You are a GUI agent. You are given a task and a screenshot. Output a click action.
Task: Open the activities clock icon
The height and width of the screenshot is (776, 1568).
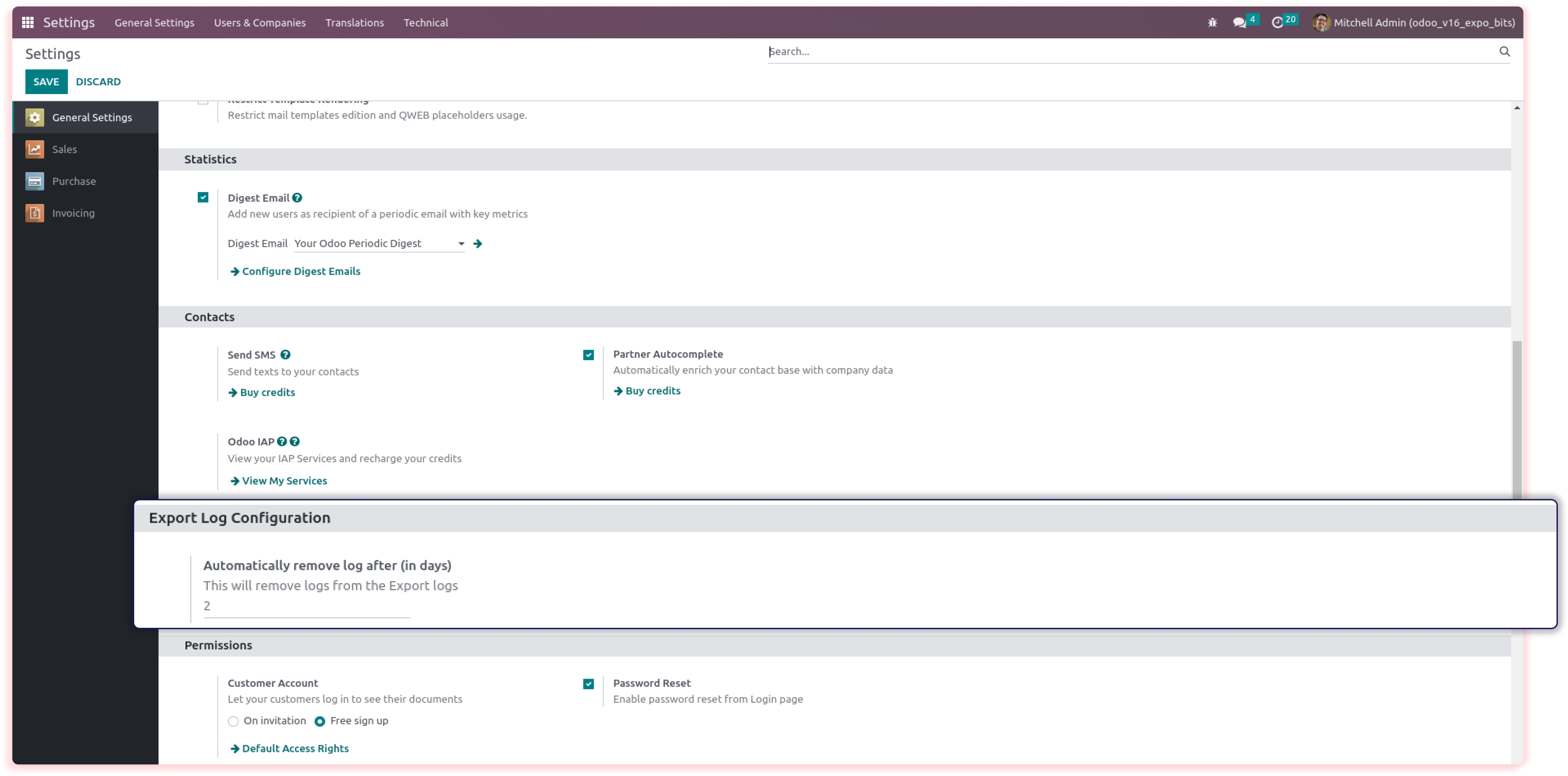click(1277, 23)
